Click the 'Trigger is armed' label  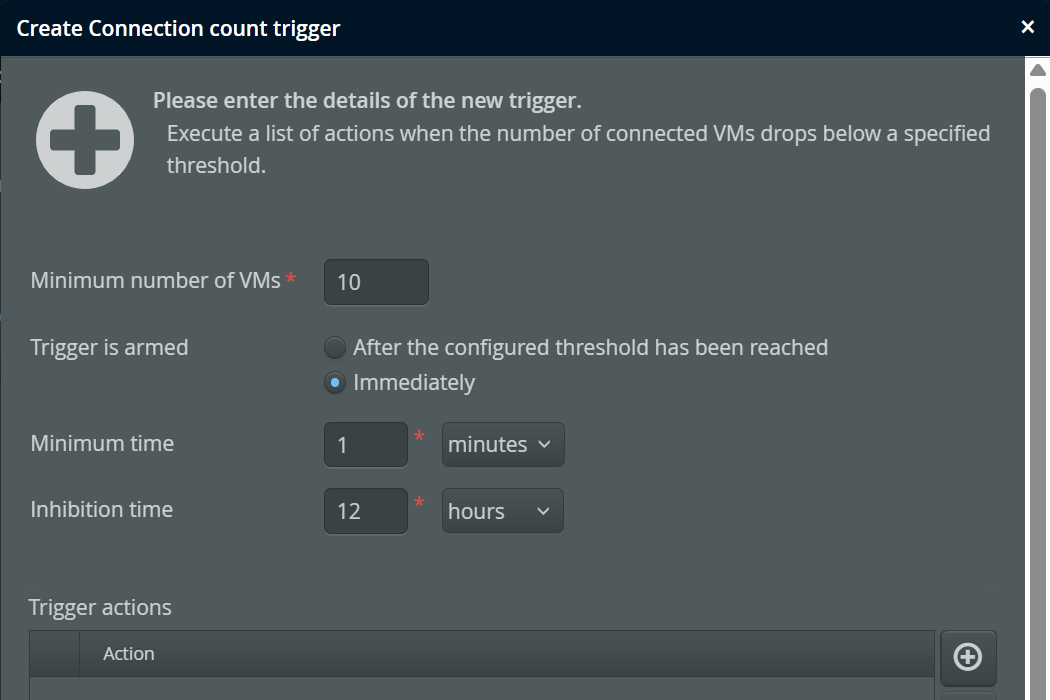(x=109, y=348)
